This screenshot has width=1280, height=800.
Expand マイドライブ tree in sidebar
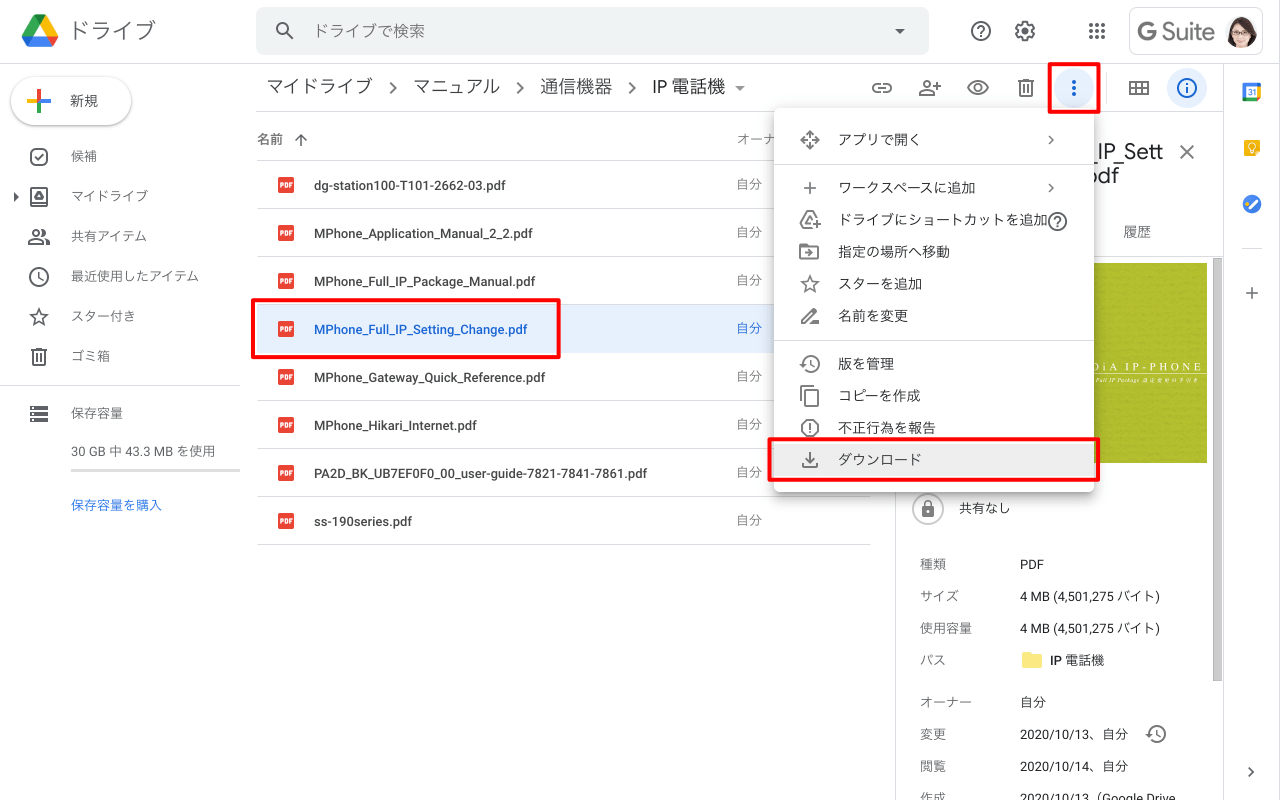(16, 197)
